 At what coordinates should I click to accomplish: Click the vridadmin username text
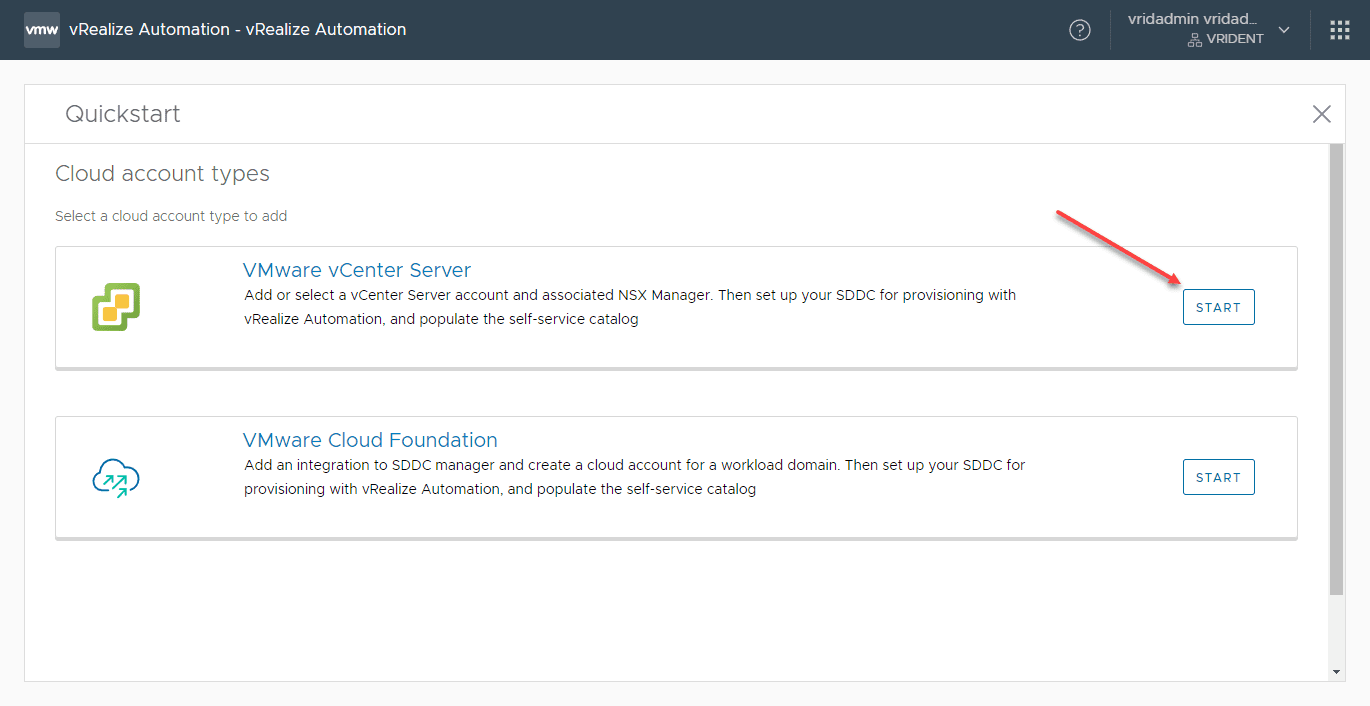[1191, 20]
